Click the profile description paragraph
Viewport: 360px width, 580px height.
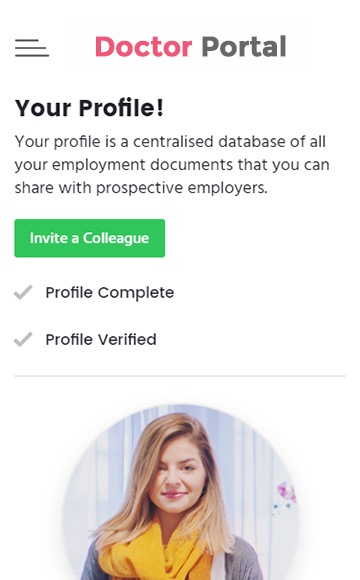coord(172,165)
